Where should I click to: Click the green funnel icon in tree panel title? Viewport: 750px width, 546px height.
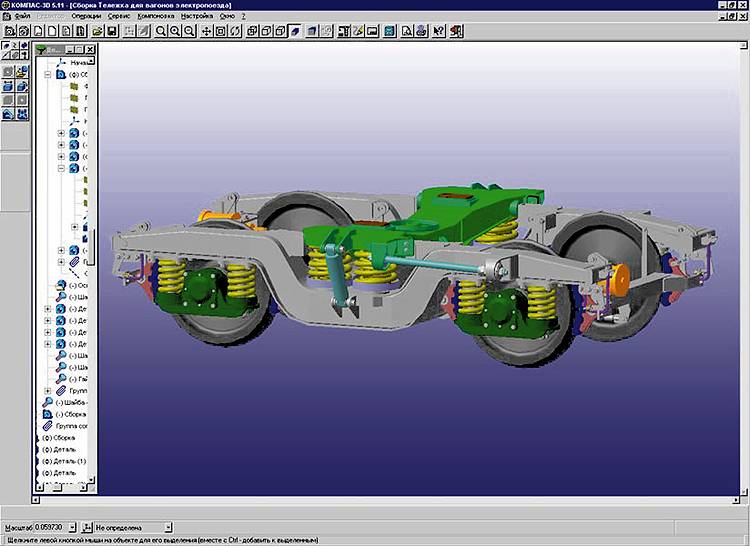coord(41,49)
